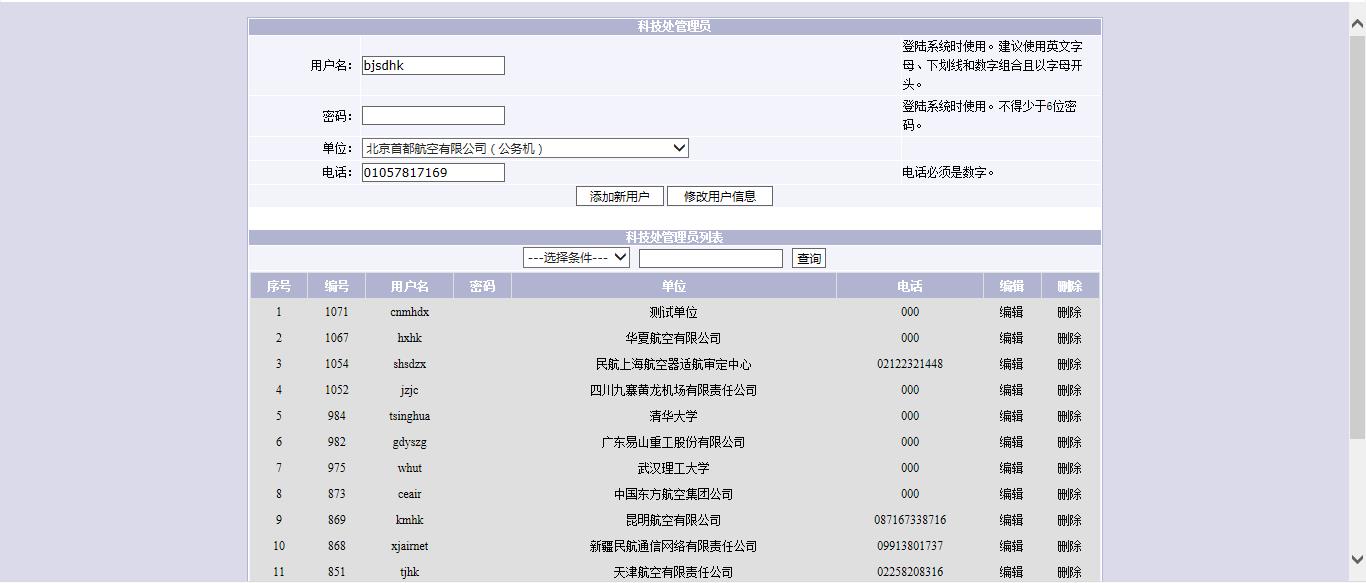The width and height of the screenshot is (1366, 583).
Task: Edit the gdyszg user row
Action: pos(1011,442)
